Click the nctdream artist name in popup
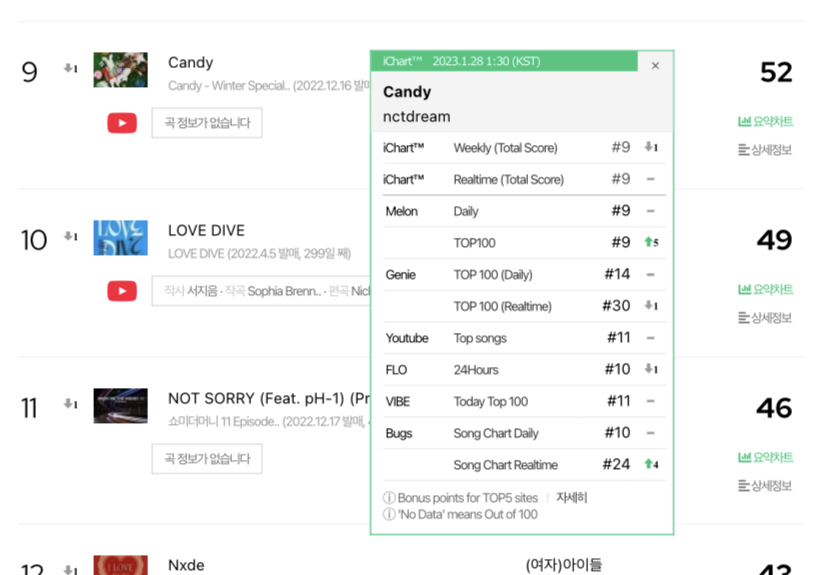This screenshot has height=575, width=828. 417,117
